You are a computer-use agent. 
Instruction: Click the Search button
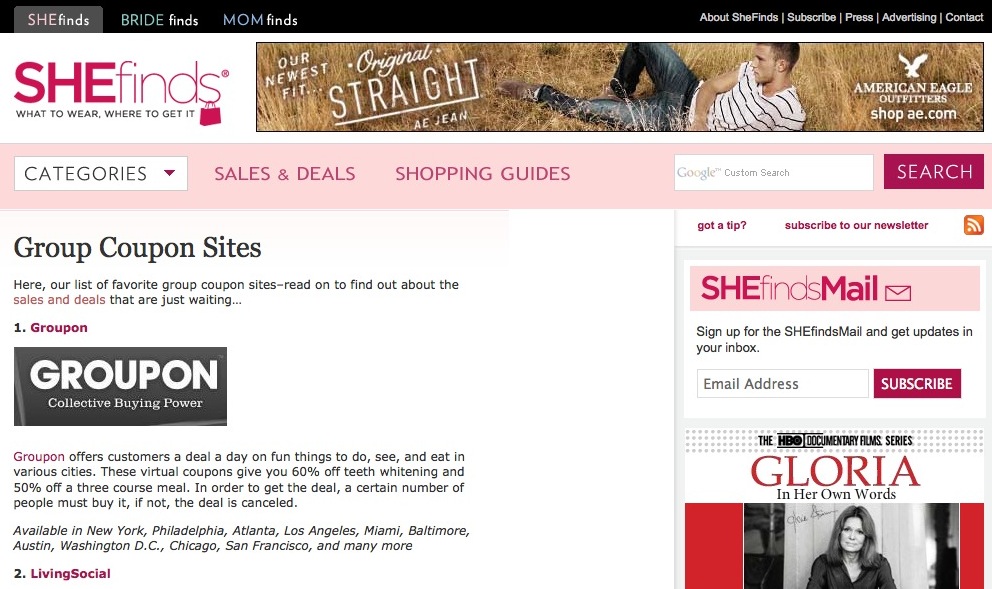coord(934,171)
